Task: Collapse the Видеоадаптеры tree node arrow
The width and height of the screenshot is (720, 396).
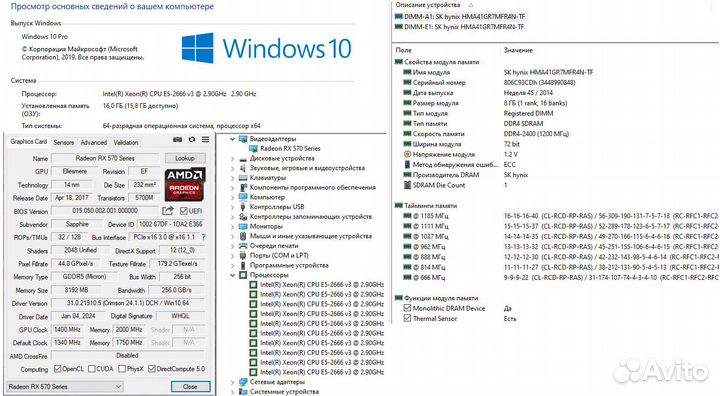Action: [x=232, y=139]
